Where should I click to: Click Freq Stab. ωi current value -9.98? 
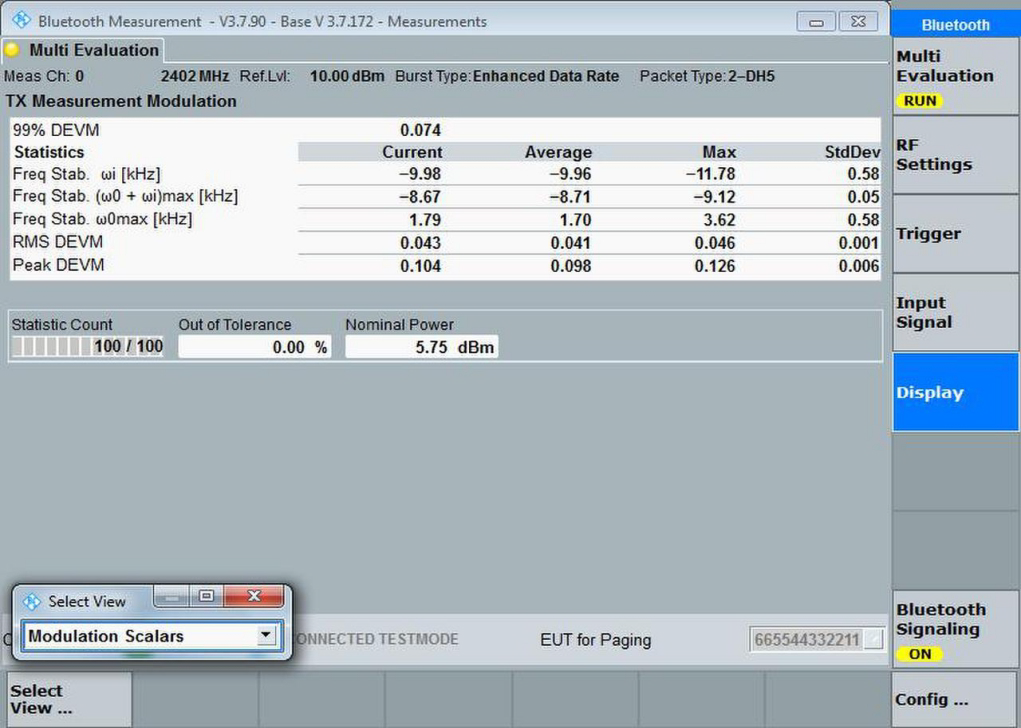420,175
